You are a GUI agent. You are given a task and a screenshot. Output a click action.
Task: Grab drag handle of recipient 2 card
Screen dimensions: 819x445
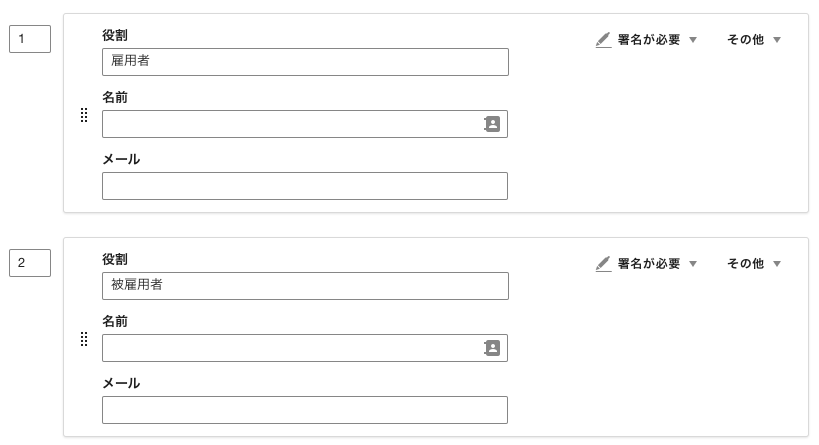coord(84,339)
